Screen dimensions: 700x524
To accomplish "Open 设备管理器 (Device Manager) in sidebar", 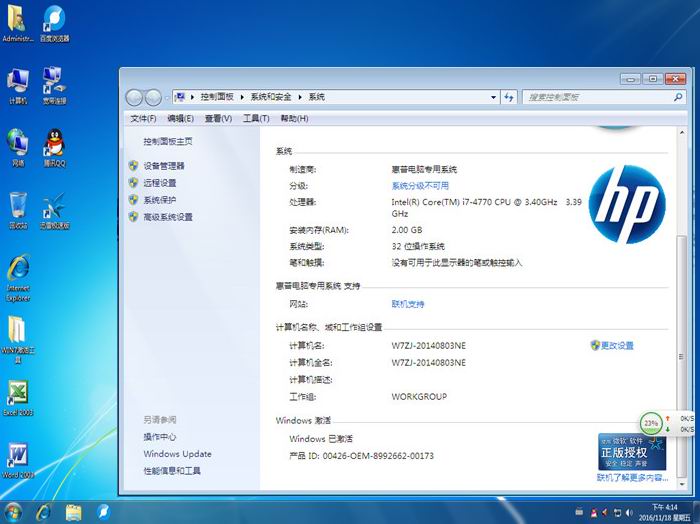I will [163, 166].
